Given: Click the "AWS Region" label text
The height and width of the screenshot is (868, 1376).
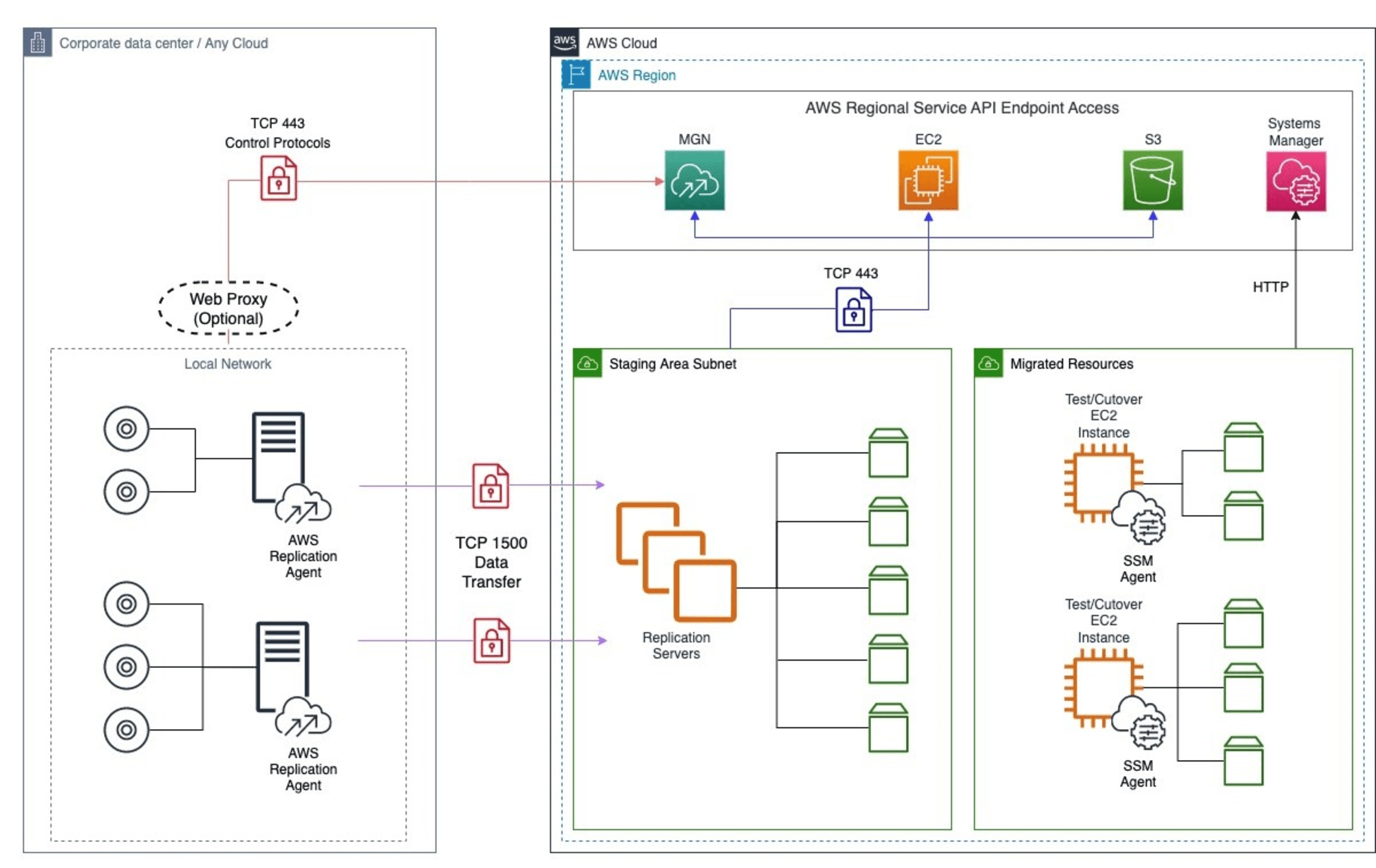Looking at the screenshot, I should point(636,76).
